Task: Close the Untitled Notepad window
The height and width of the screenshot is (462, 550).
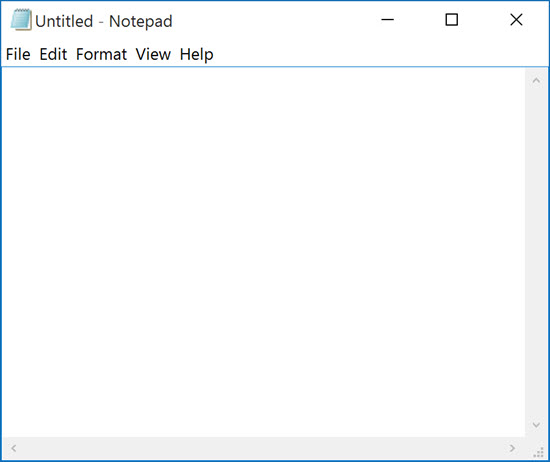Action: click(516, 20)
